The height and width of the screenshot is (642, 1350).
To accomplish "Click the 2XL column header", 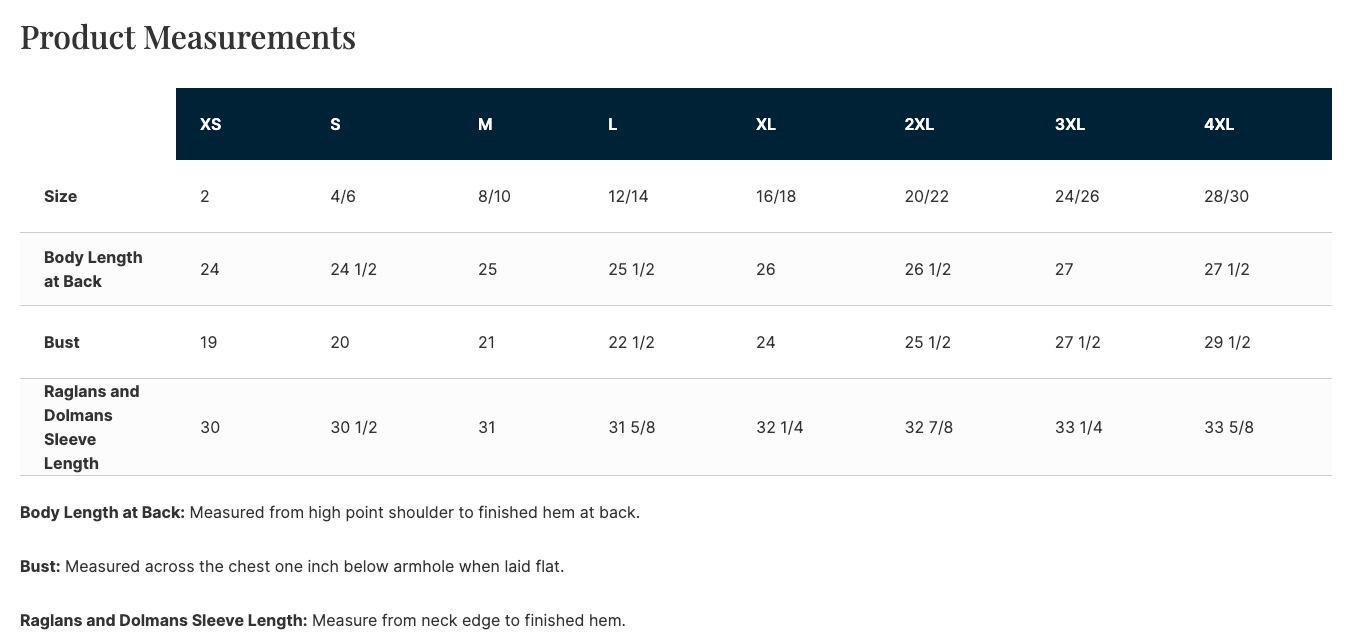I will 919,124.
